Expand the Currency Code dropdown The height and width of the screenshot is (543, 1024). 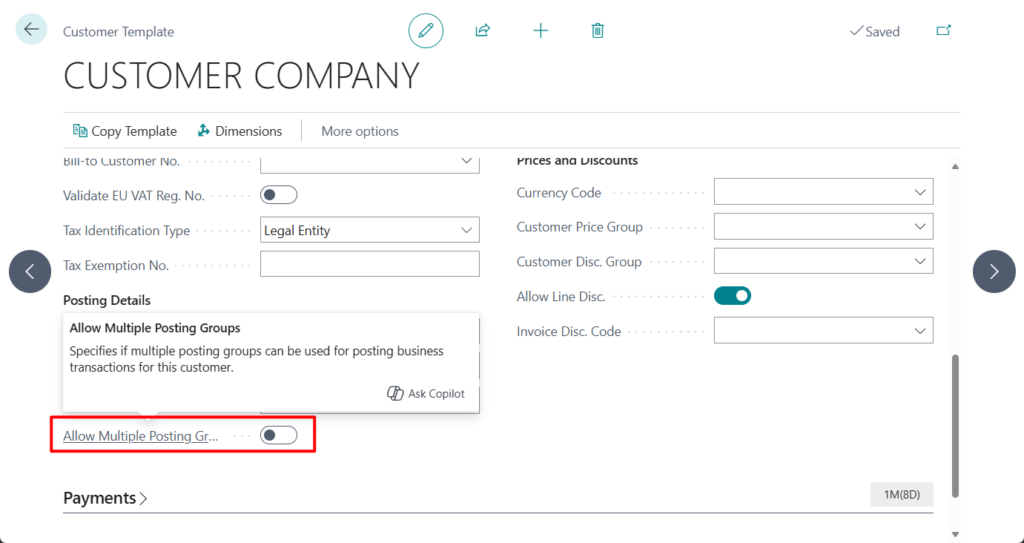822,193
